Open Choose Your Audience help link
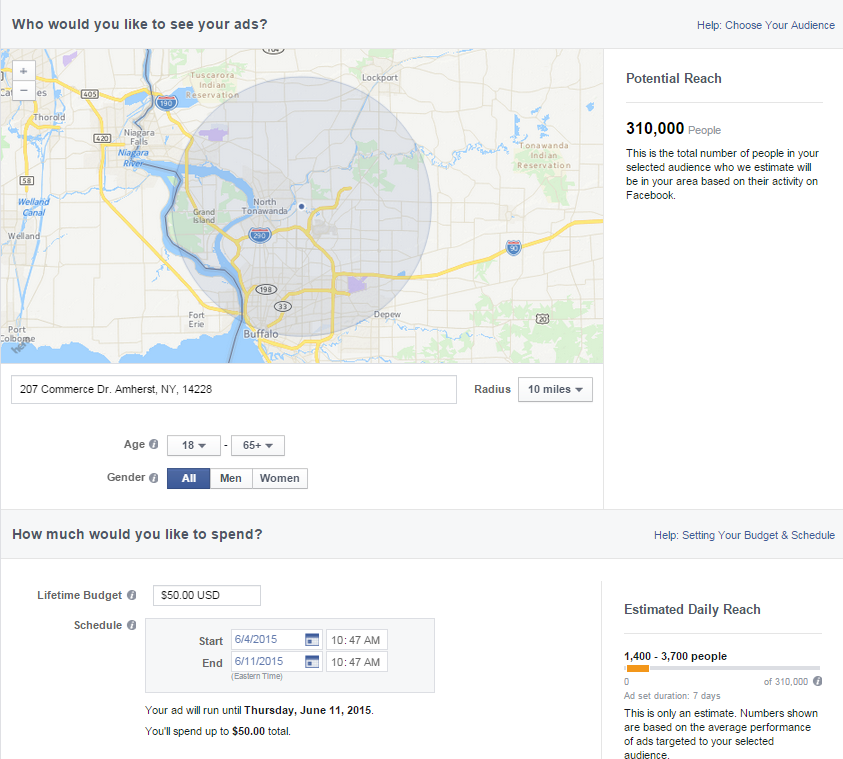This screenshot has width=843, height=759. [779, 25]
